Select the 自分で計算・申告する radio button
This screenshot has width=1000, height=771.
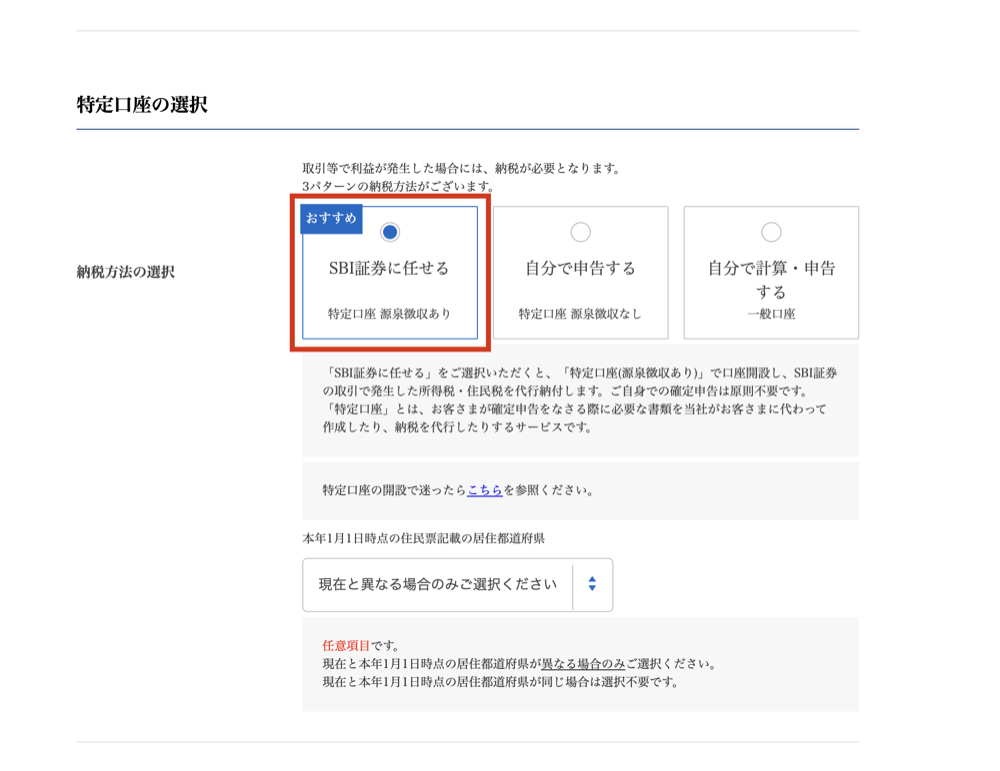coord(771,232)
